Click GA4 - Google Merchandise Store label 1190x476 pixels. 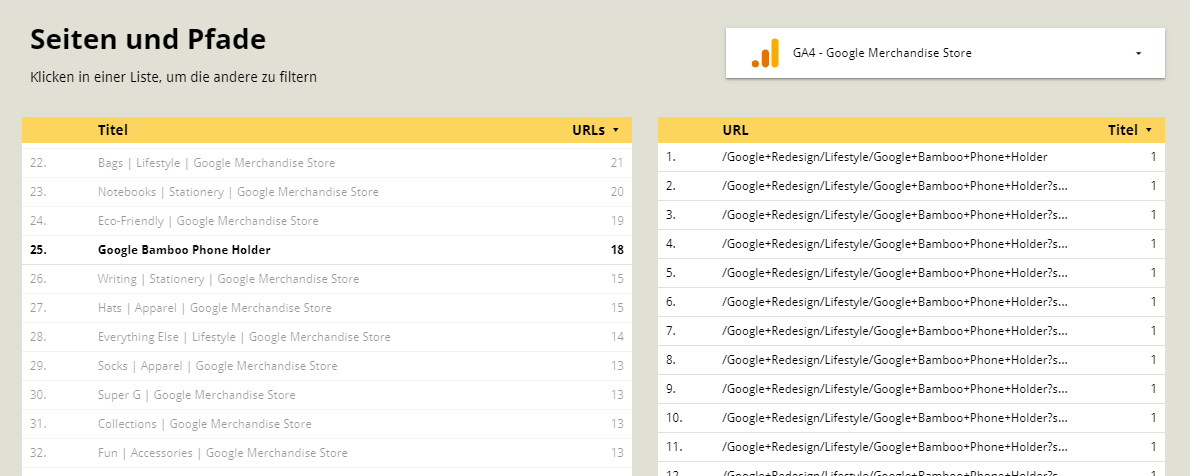[x=882, y=53]
